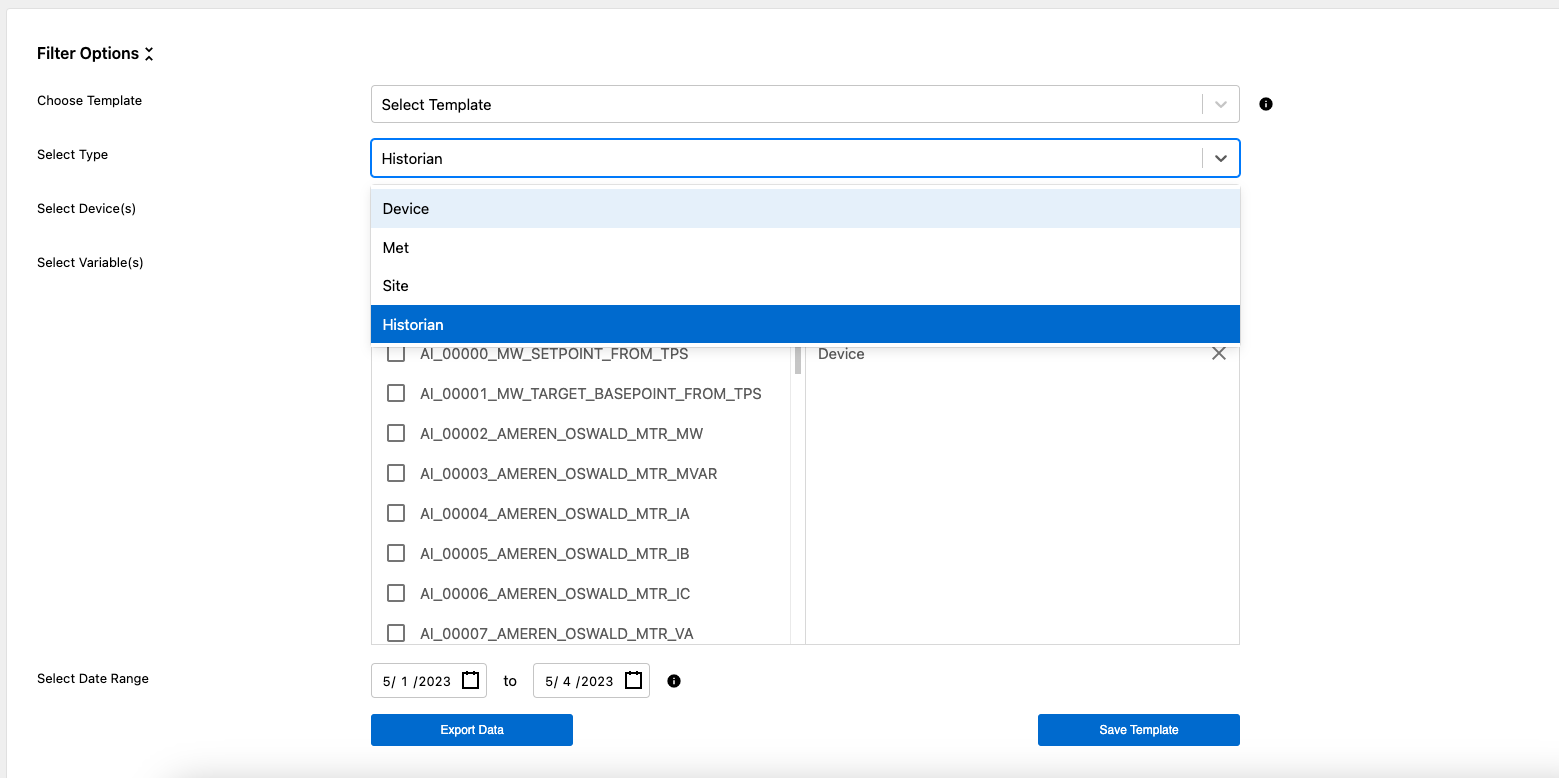Click the start date field 5/1/2023
Screen dimensions: 1559x778
click(429, 681)
